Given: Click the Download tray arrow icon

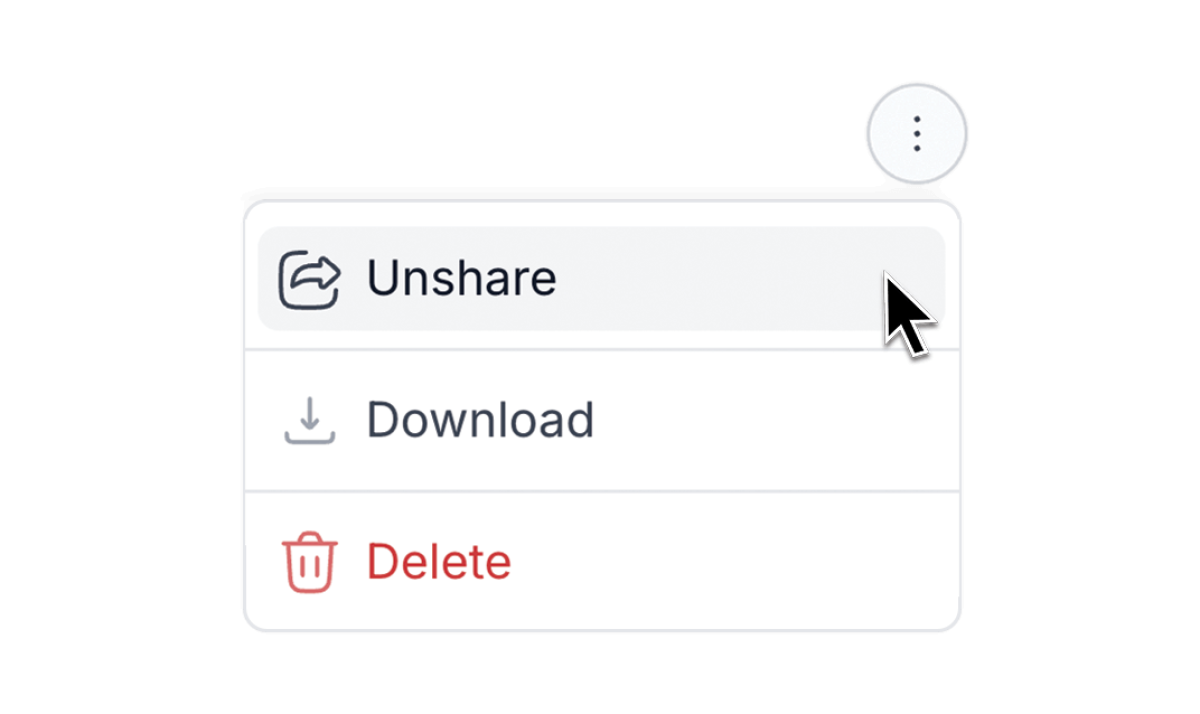Looking at the screenshot, I should click(x=309, y=420).
